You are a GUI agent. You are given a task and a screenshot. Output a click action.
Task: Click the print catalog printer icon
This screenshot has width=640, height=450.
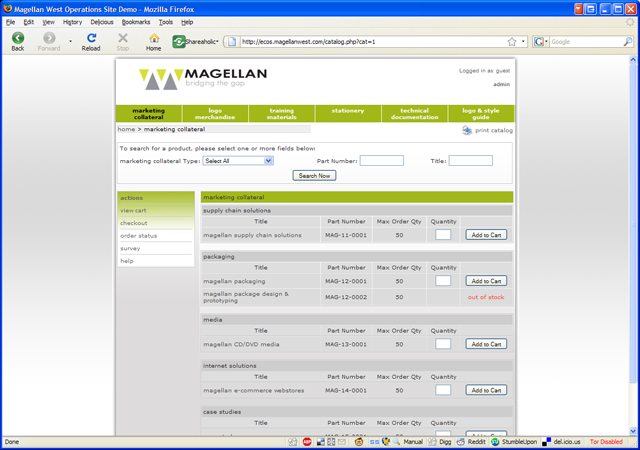point(467,130)
